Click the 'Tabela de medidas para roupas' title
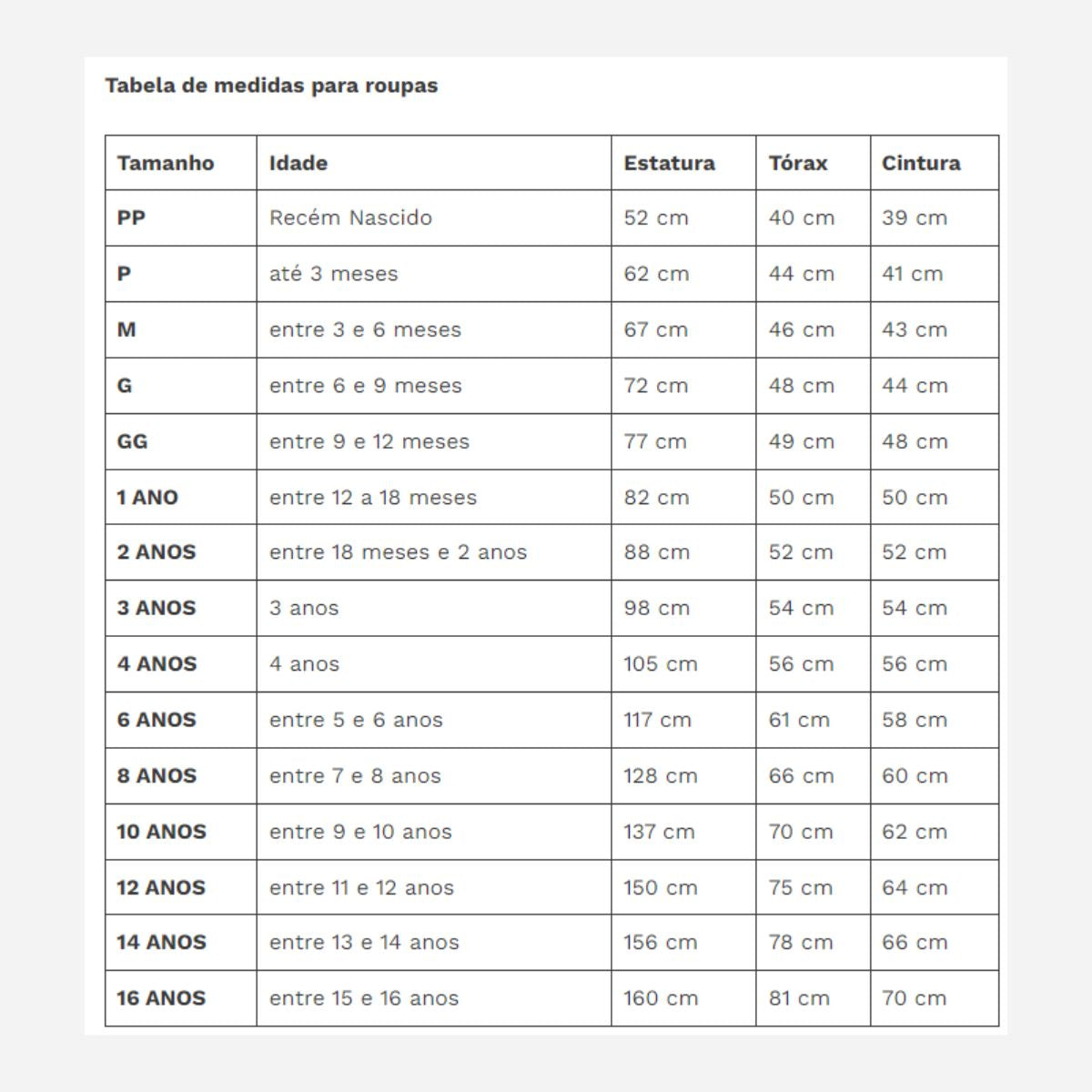 (271, 86)
